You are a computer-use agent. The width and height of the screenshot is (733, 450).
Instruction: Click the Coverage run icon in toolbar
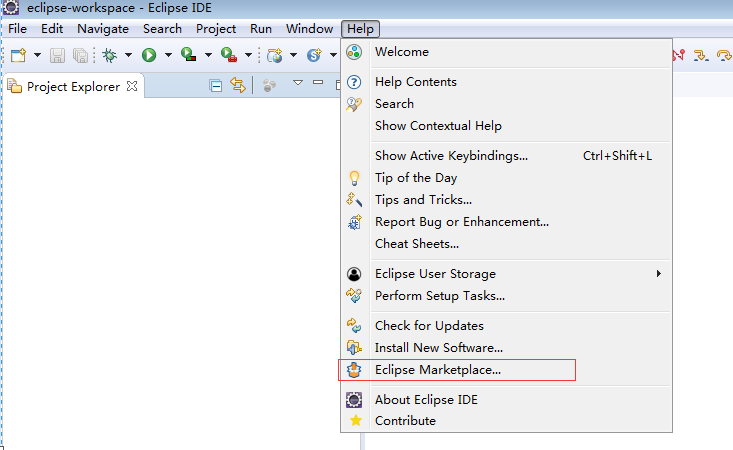[x=188, y=55]
